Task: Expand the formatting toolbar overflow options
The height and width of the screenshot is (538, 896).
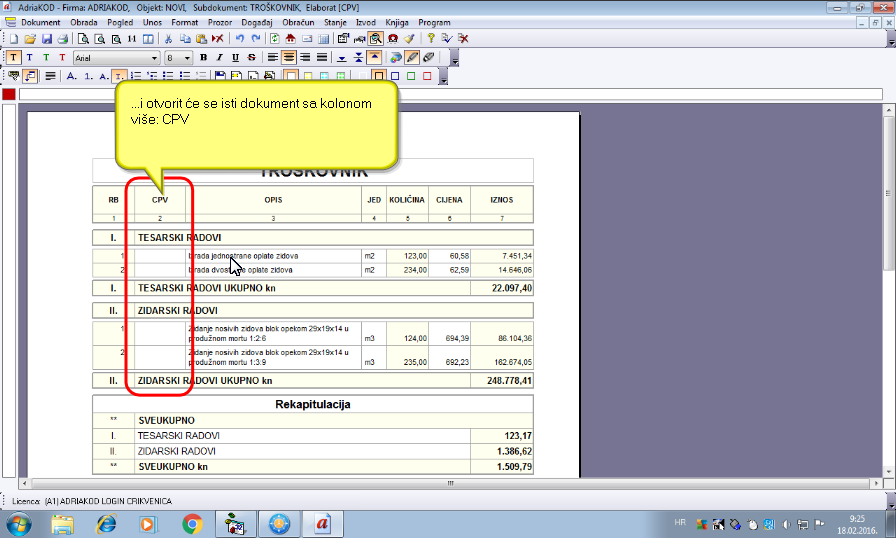Action: [x=455, y=58]
